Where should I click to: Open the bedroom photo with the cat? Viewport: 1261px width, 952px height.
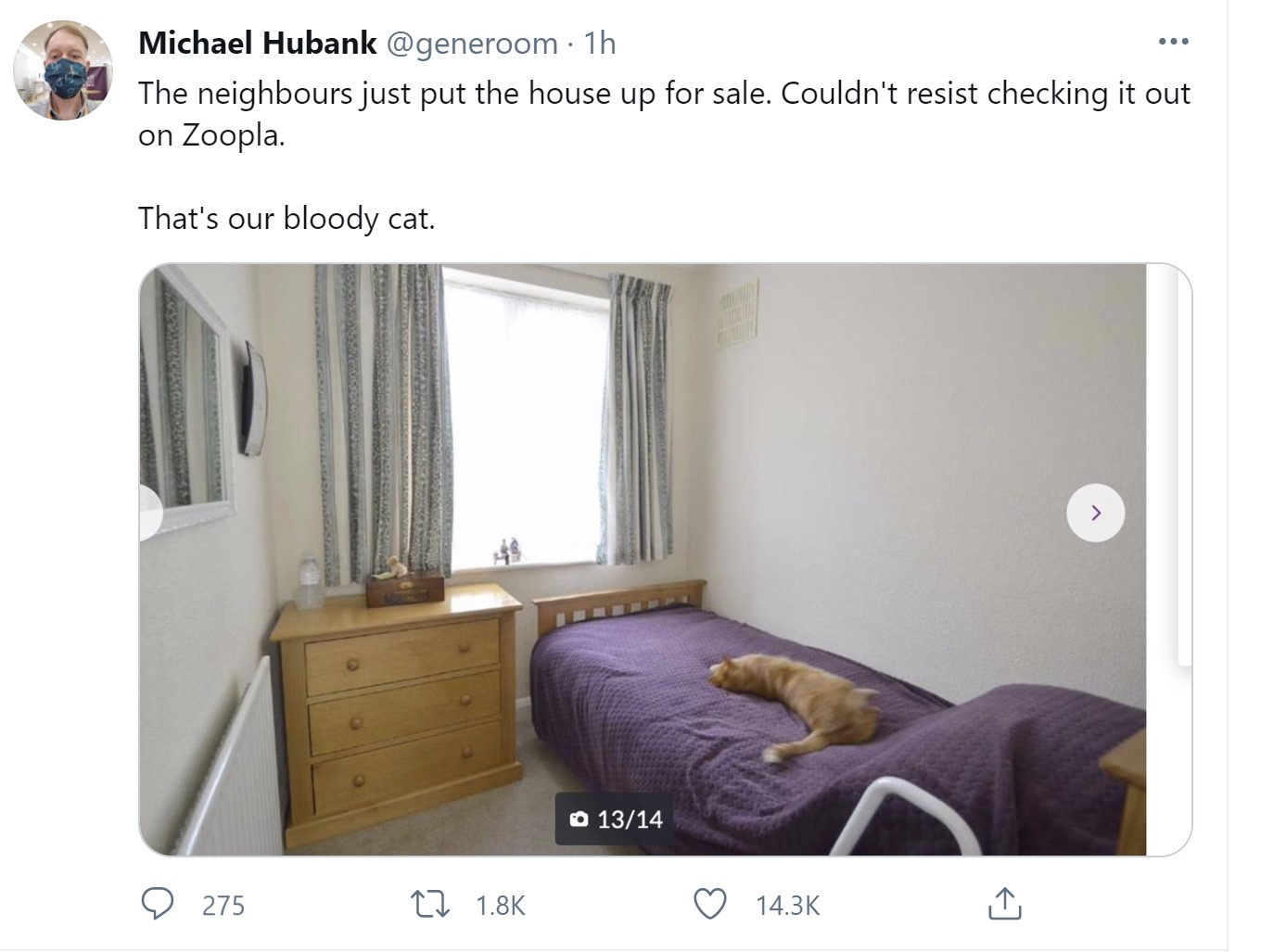point(643,560)
